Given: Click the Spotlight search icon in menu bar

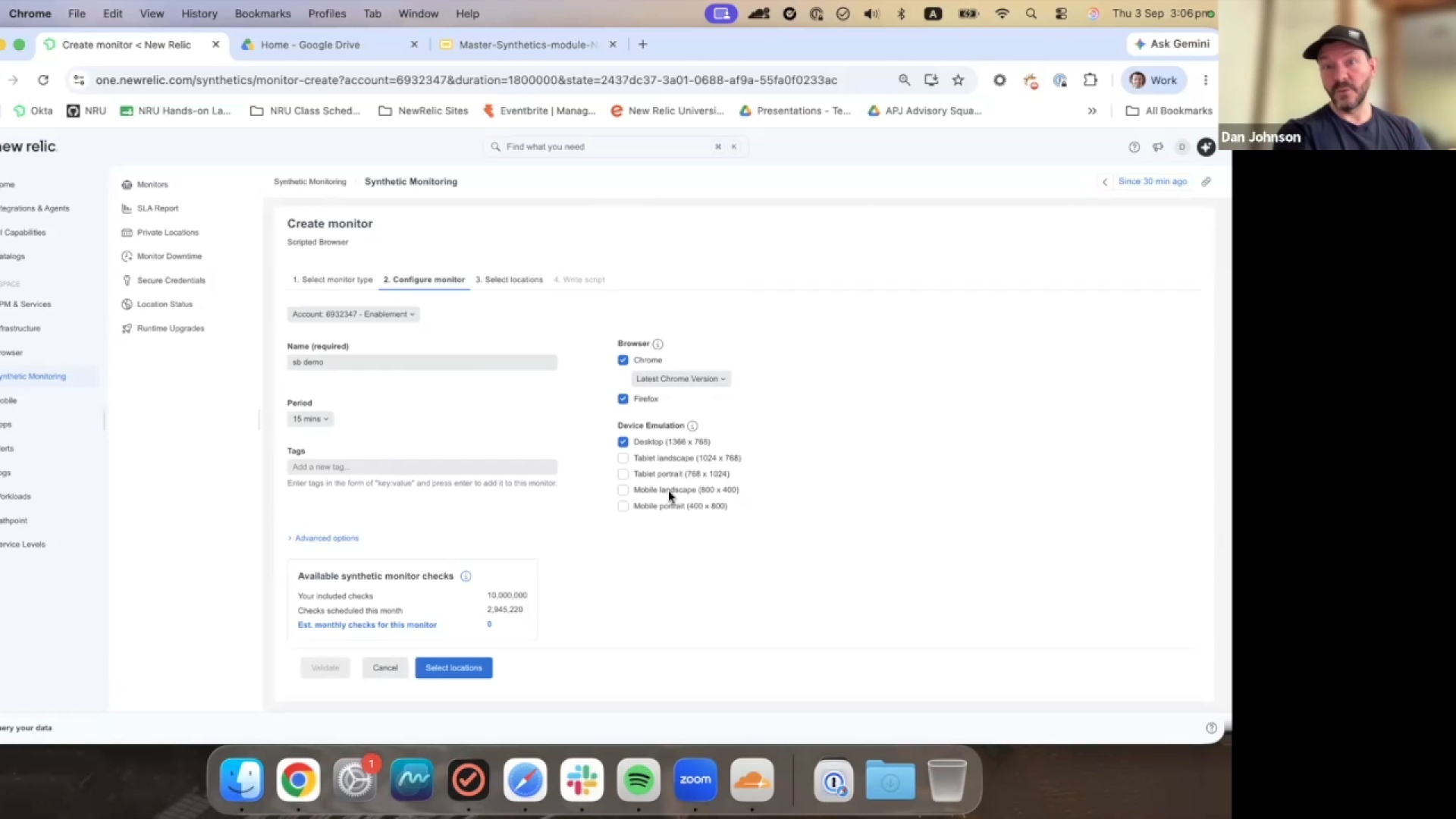Looking at the screenshot, I should 1031,14.
